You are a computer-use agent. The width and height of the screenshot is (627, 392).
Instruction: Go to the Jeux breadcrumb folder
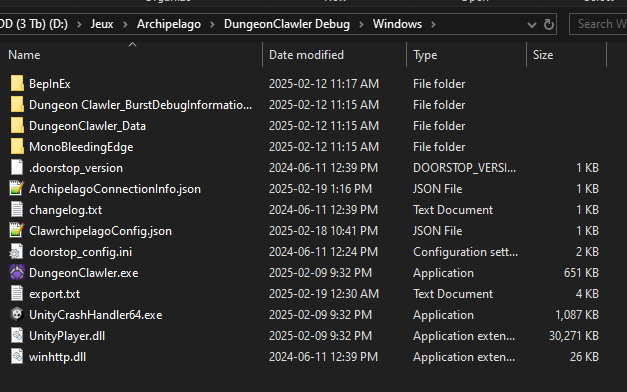click(x=102, y=24)
